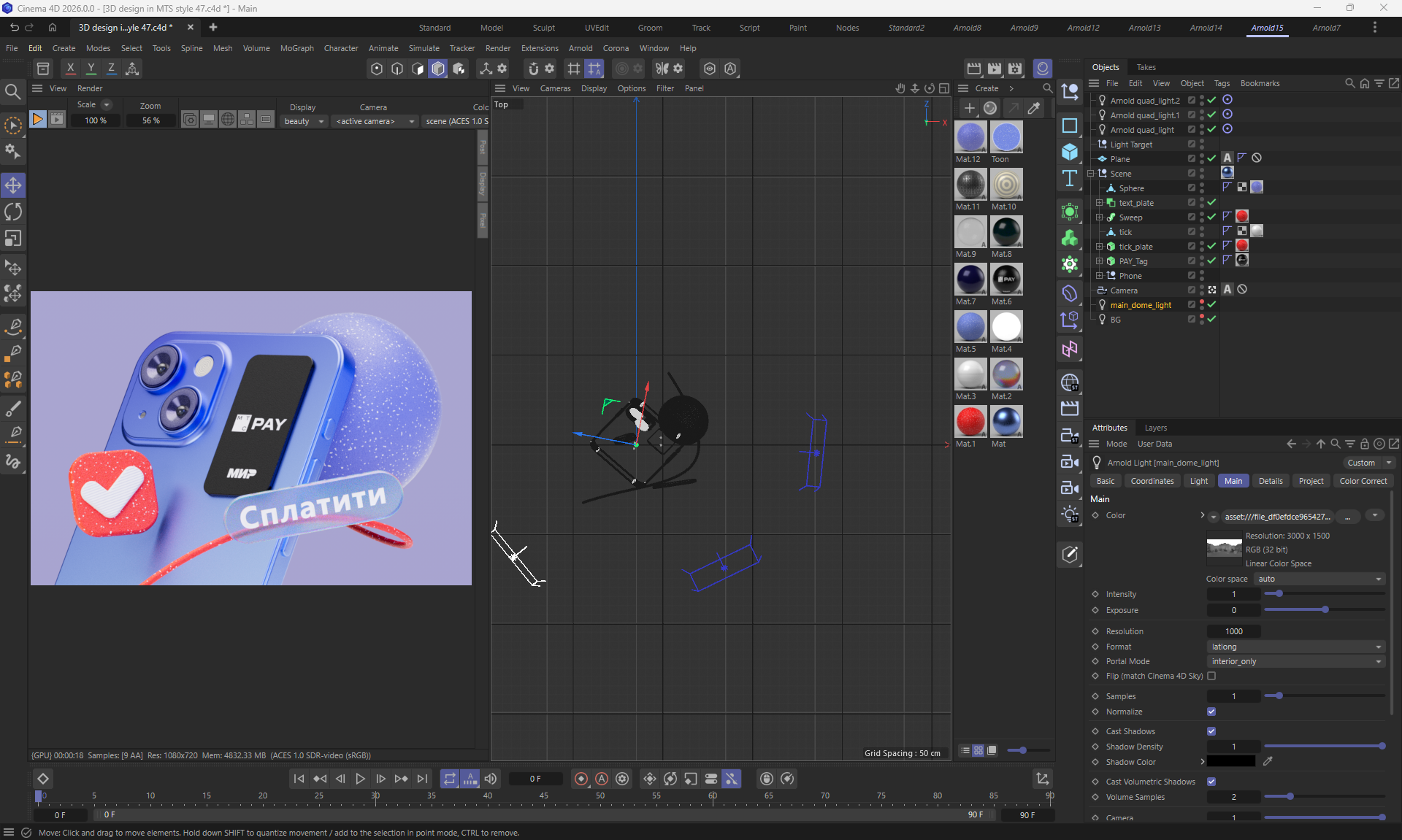1402x840 pixels.
Task: Expand the Phone object in tree
Action: [x=1099, y=276]
